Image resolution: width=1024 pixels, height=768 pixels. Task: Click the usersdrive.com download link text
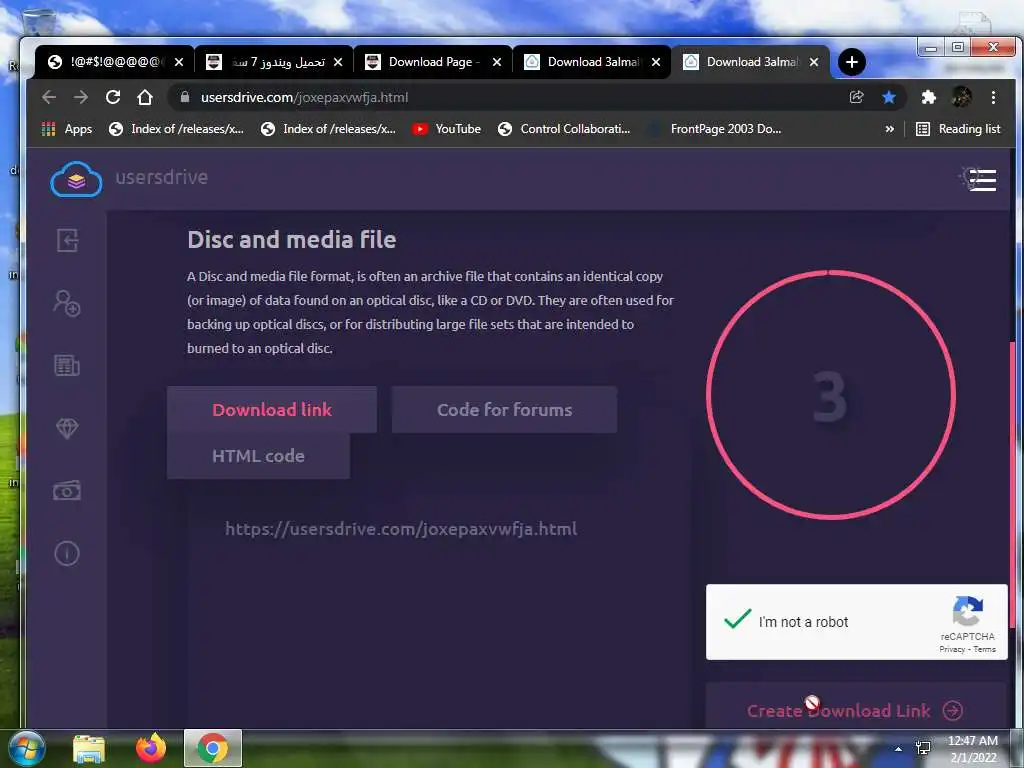tap(401, 529)
